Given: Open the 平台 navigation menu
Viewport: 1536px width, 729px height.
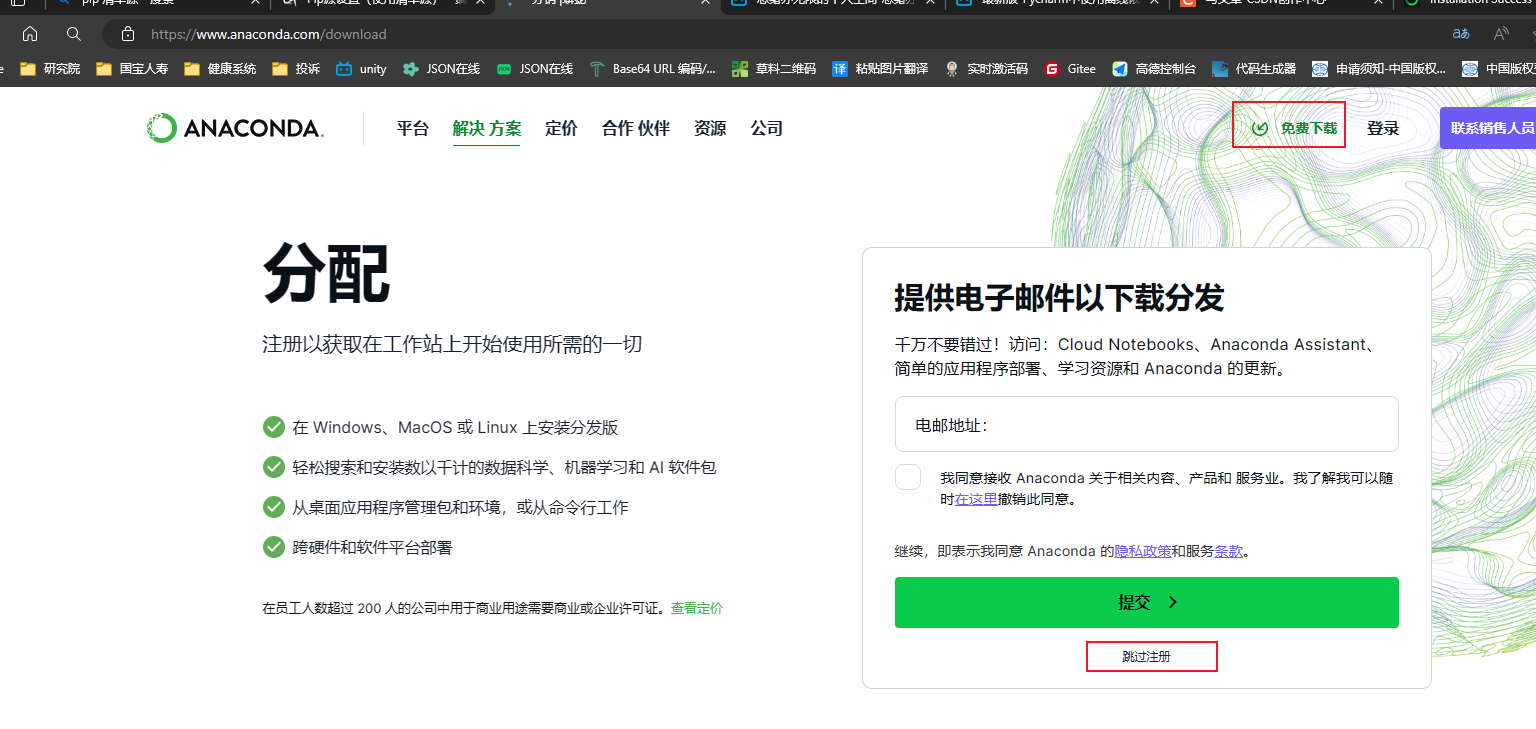Looking at the screenshot, I should (x=412, y=128).
